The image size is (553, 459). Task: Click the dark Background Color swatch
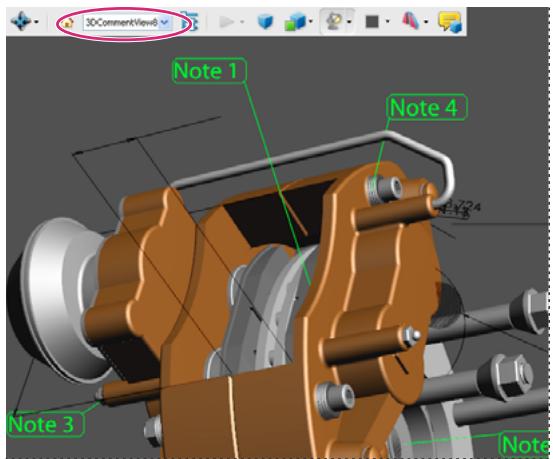372,22
